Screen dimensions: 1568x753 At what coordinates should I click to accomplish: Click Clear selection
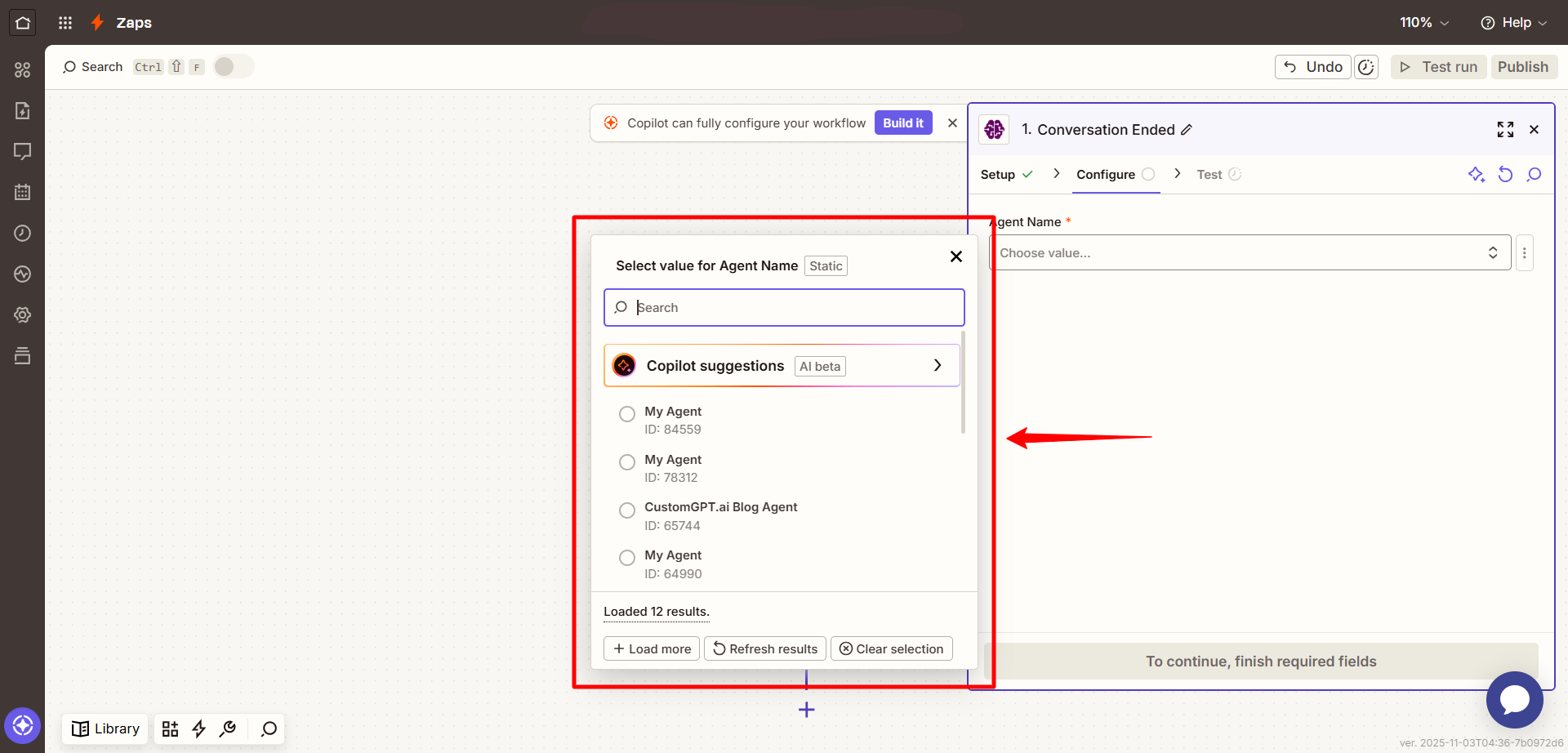tap(892, 648)
